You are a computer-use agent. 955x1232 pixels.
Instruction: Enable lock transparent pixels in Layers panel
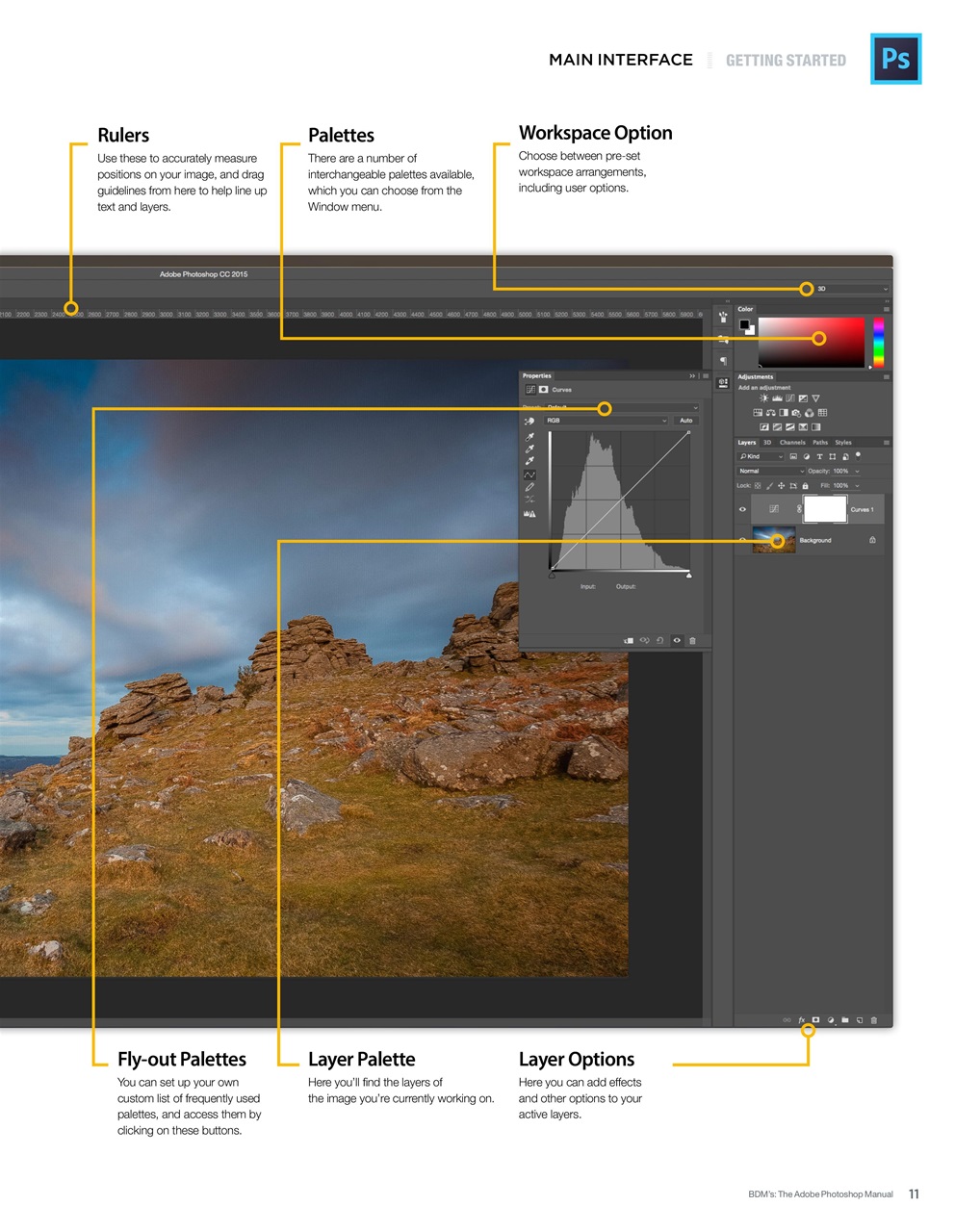coord(758,486)
